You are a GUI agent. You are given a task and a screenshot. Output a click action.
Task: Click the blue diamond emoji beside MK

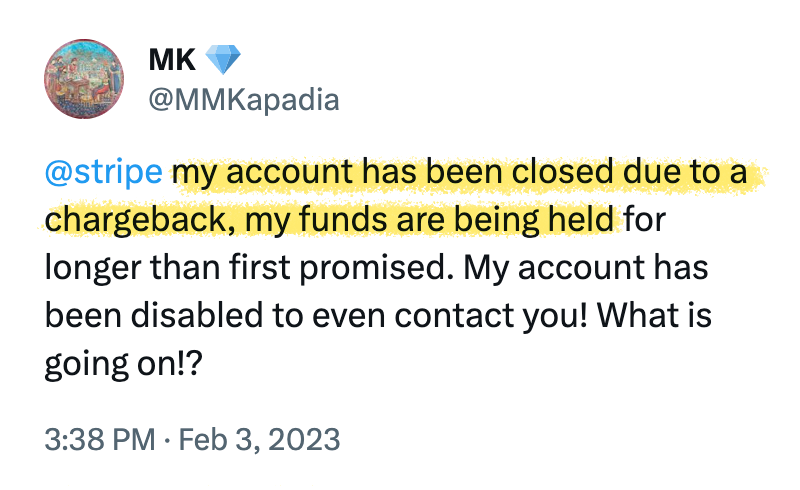pyautogui.click(x=223, y=60)
